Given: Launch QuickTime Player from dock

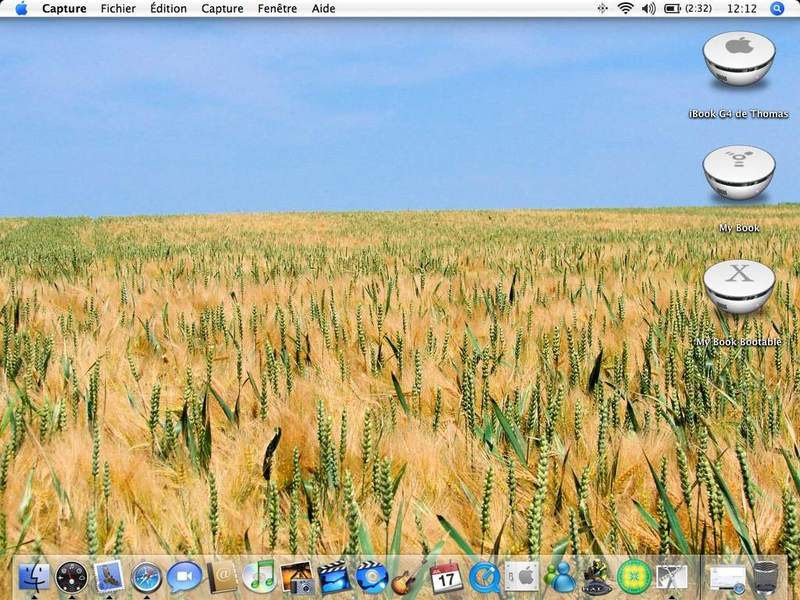Looking at the screenshot, I should pyautogui.click(x=484, y=578).
